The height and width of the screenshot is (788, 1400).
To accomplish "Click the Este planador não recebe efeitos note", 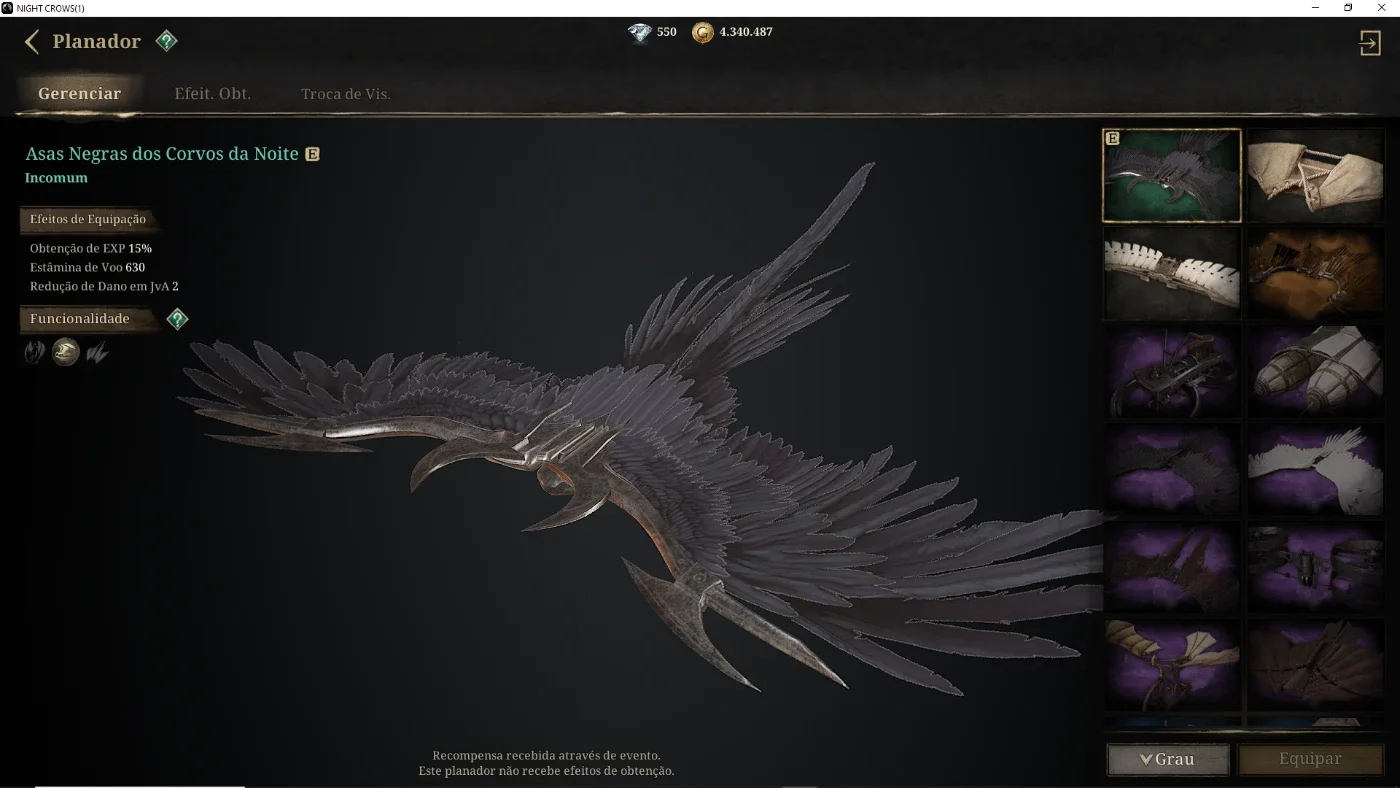I will 546,771.
